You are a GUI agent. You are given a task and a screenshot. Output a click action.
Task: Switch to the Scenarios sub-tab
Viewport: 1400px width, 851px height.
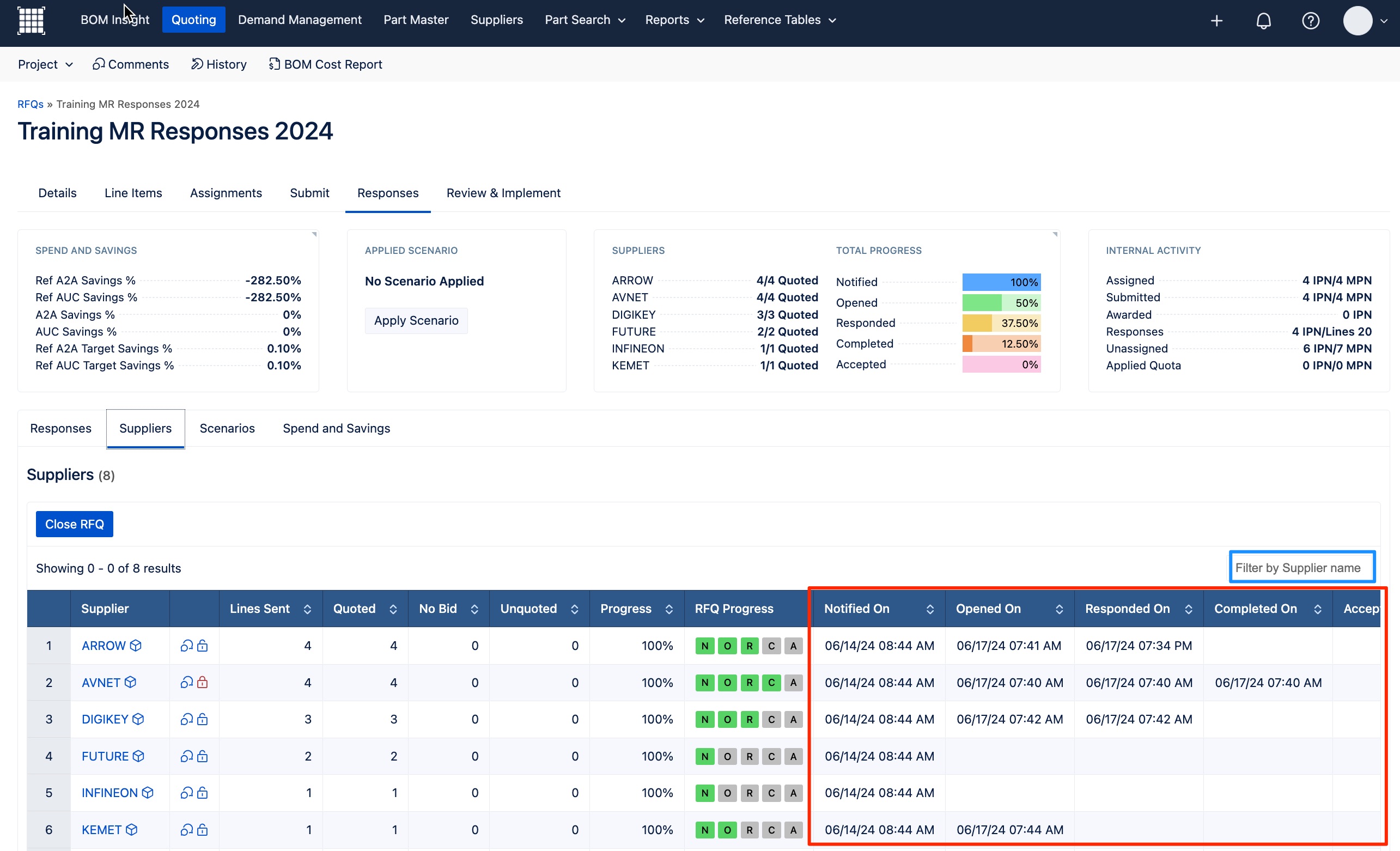[227, 428]
